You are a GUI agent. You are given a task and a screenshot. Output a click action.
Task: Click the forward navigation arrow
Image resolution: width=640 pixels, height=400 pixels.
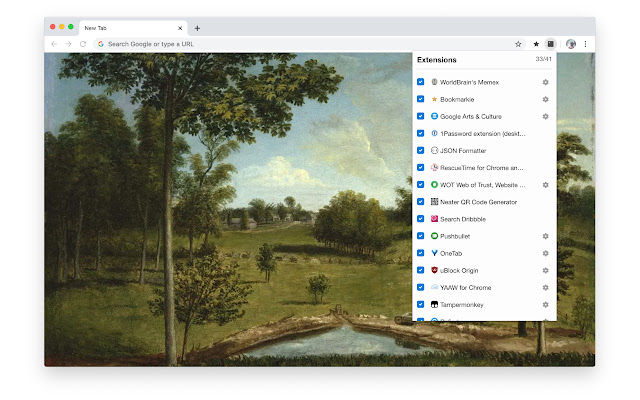coord(68,44)
